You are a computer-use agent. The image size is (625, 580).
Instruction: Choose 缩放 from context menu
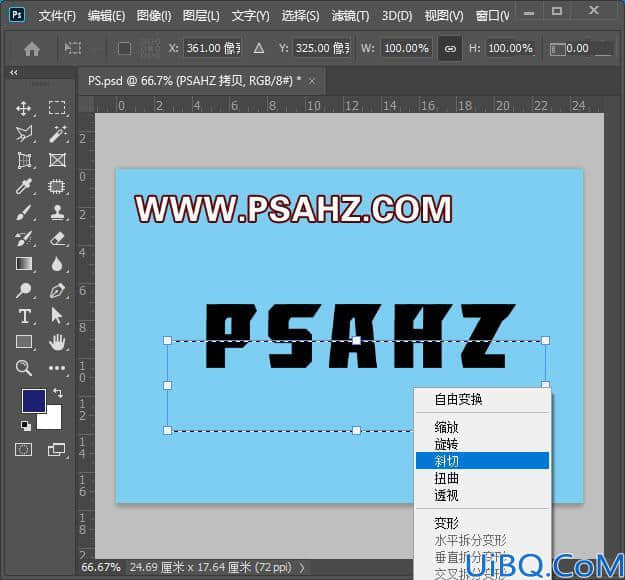(483, 427)
